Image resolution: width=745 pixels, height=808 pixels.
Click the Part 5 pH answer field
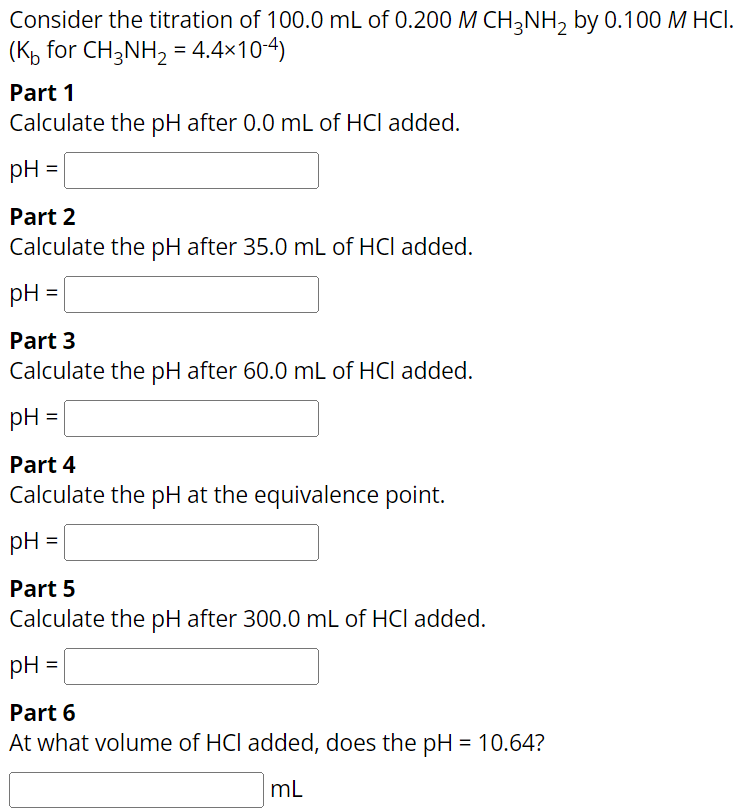click(x=190, y=666)
